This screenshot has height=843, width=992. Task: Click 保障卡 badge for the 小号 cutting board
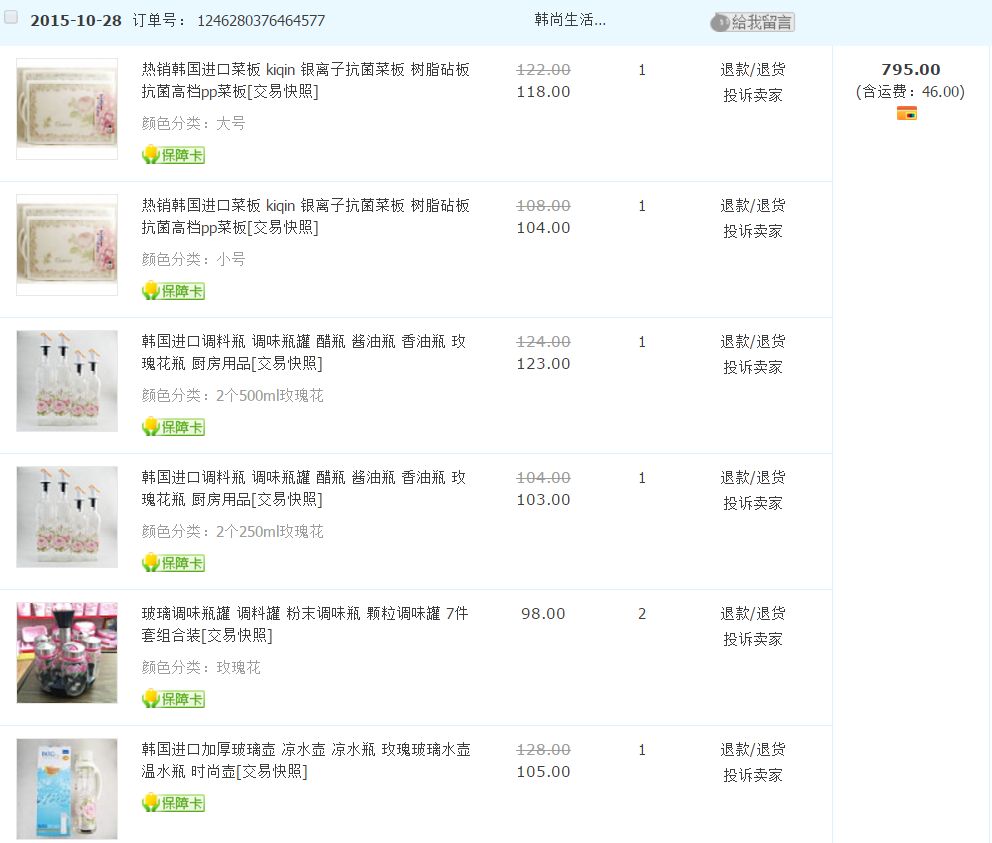tap(173, 291)
